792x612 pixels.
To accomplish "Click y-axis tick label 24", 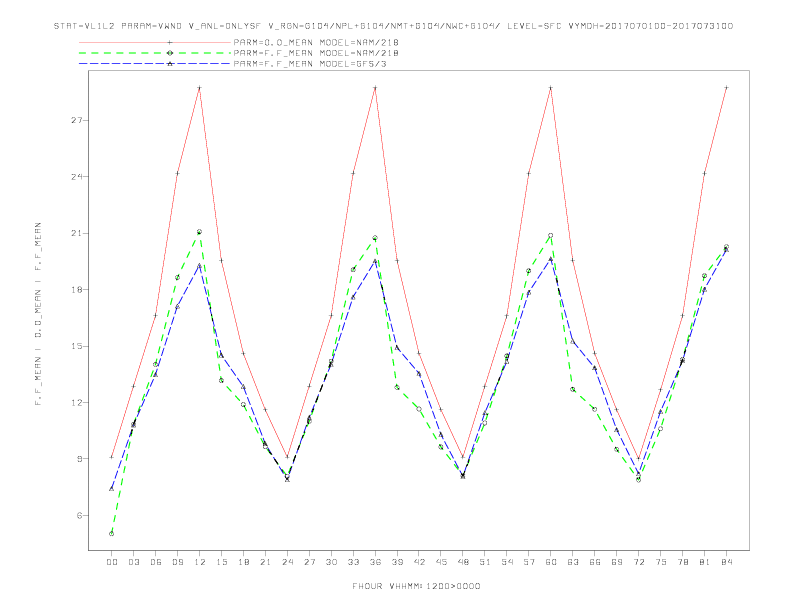I will (77, 177).
